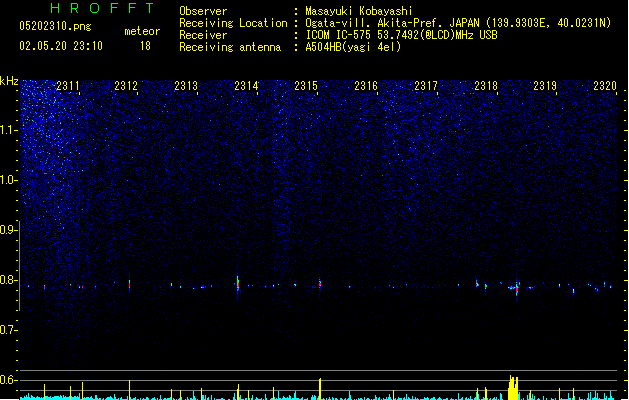Image resolution: width=629 pixels, height=400 pixels.
Task: Click the date stamp 02.05.20 23:10
Action: pos(61,46)
